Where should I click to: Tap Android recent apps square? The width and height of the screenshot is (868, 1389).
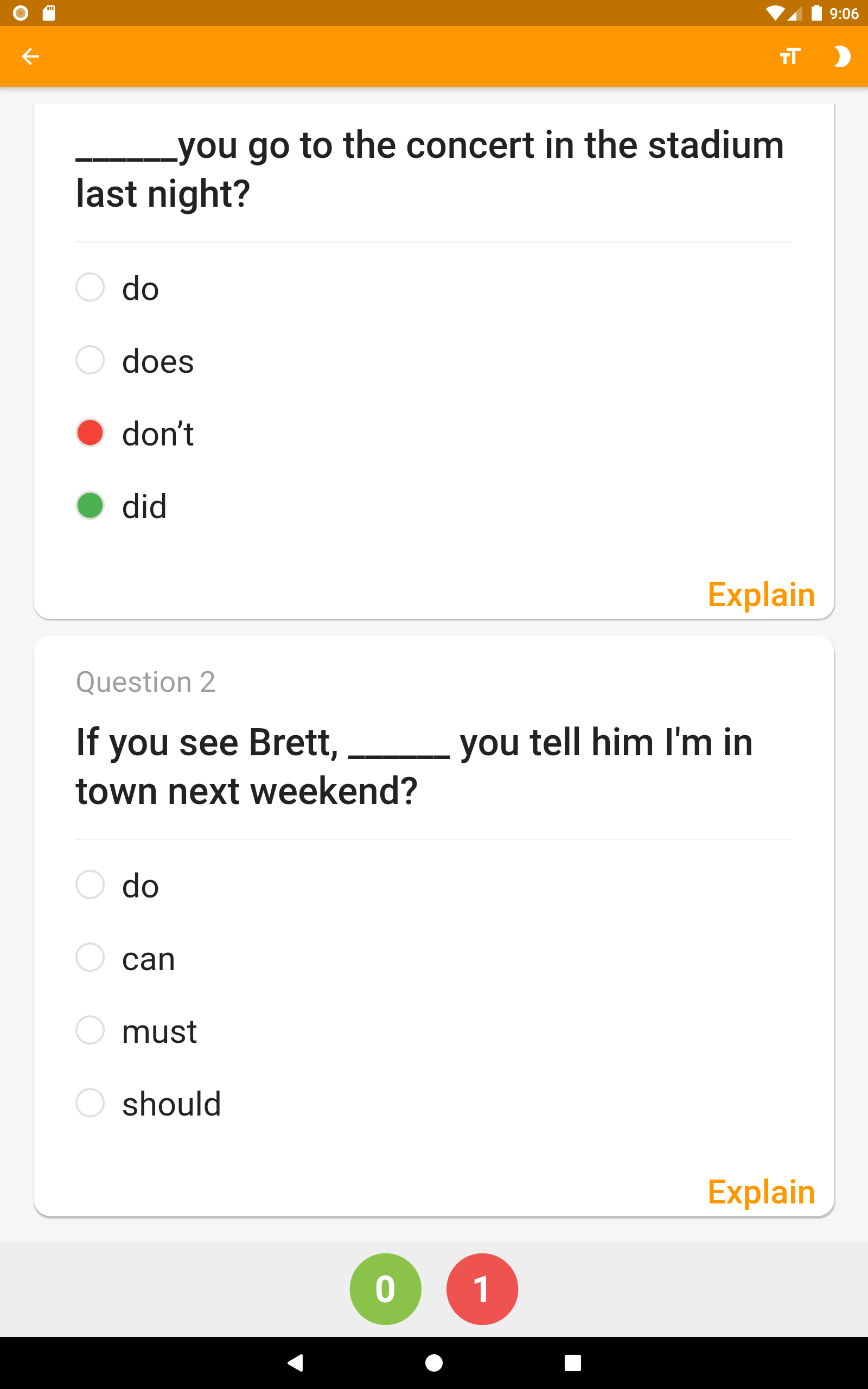572,1362
